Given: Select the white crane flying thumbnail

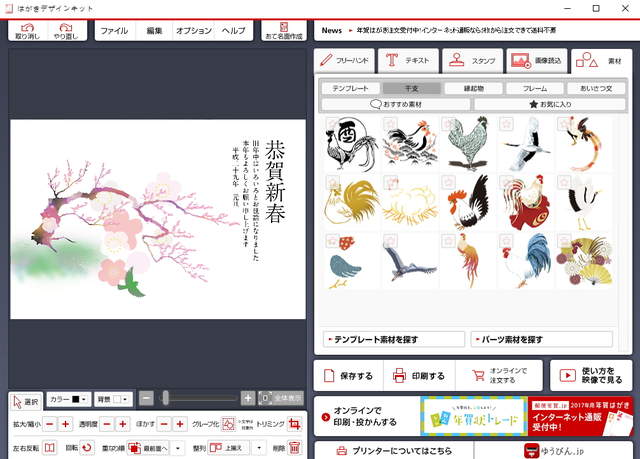Looking at the screenshot, I should point(524,144).
